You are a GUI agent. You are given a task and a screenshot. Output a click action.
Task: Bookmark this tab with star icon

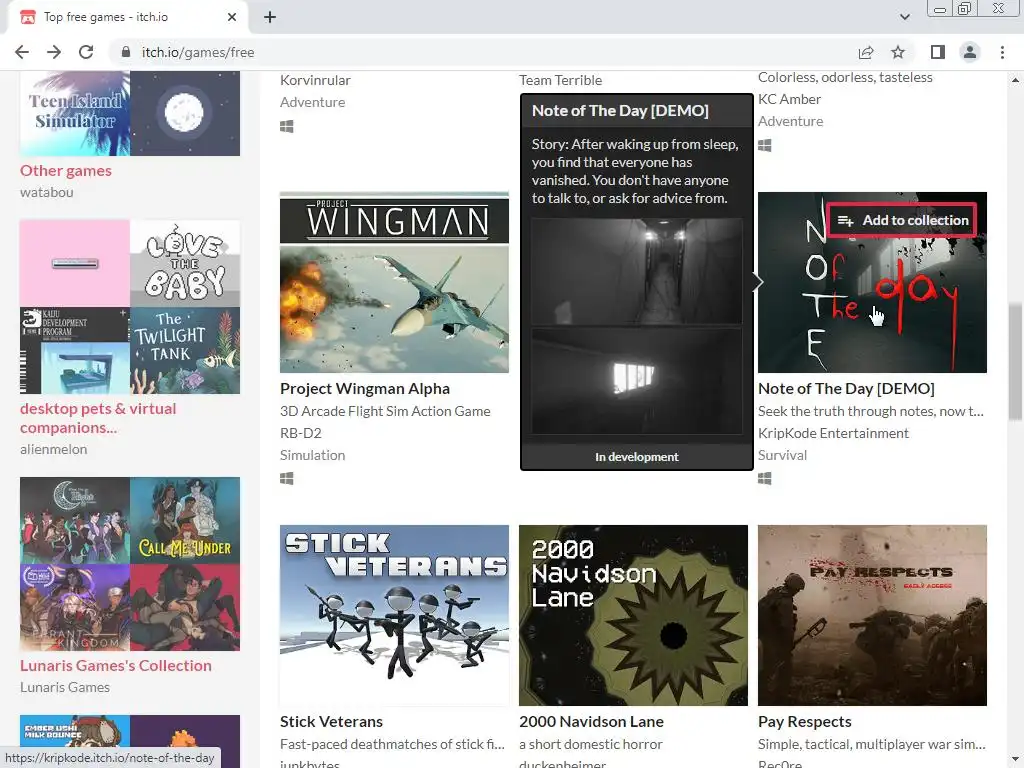click(898, 52)
